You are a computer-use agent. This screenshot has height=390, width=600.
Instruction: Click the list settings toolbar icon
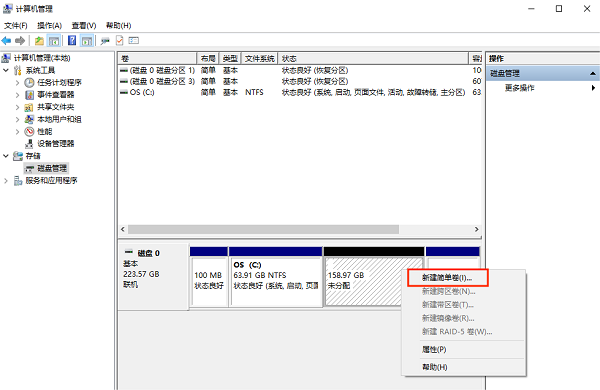click(x=134, y=41)
